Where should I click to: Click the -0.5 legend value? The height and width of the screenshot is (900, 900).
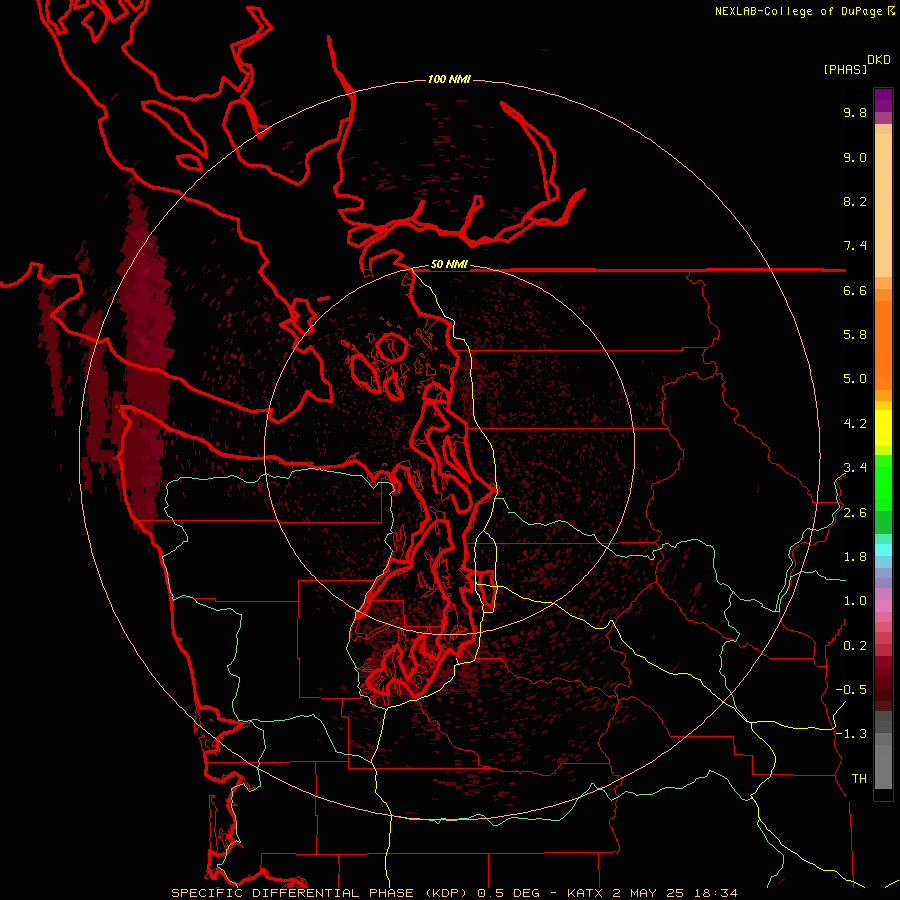[x=851, y=690]
